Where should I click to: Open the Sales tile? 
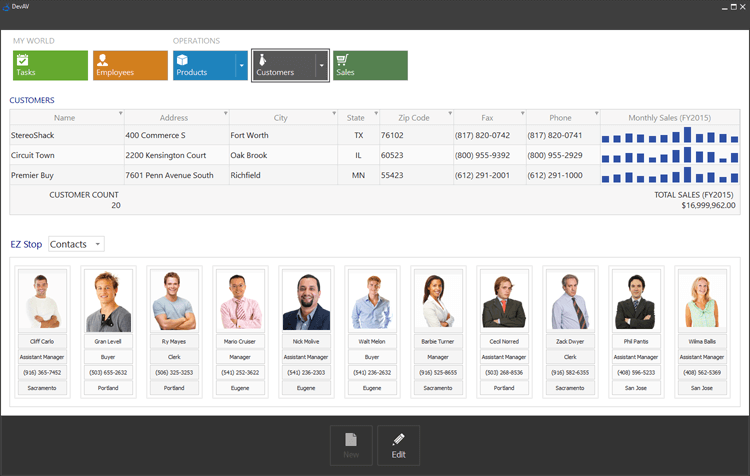pyautogui.click(x=370, y=66)
